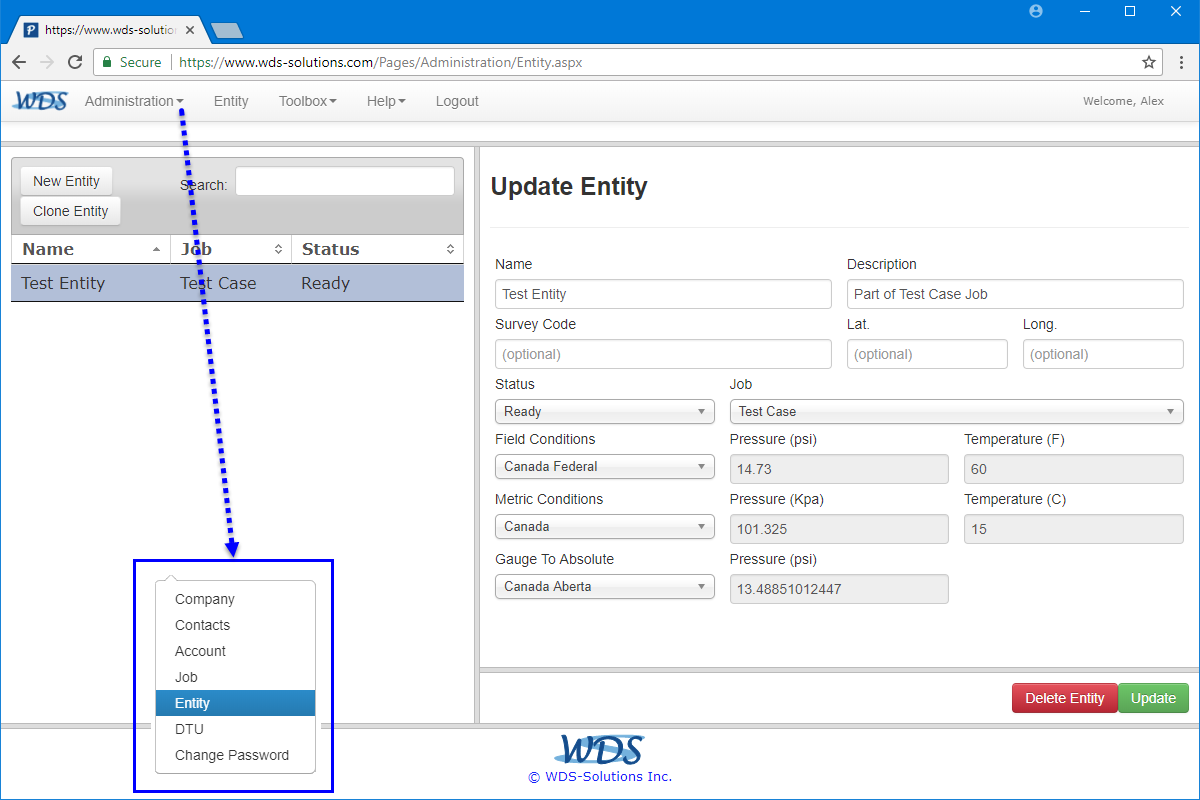Click the red Delete Entity button
Image resolution: width=1200 pixels, height=800 pixels.
tap(1064, 698)
